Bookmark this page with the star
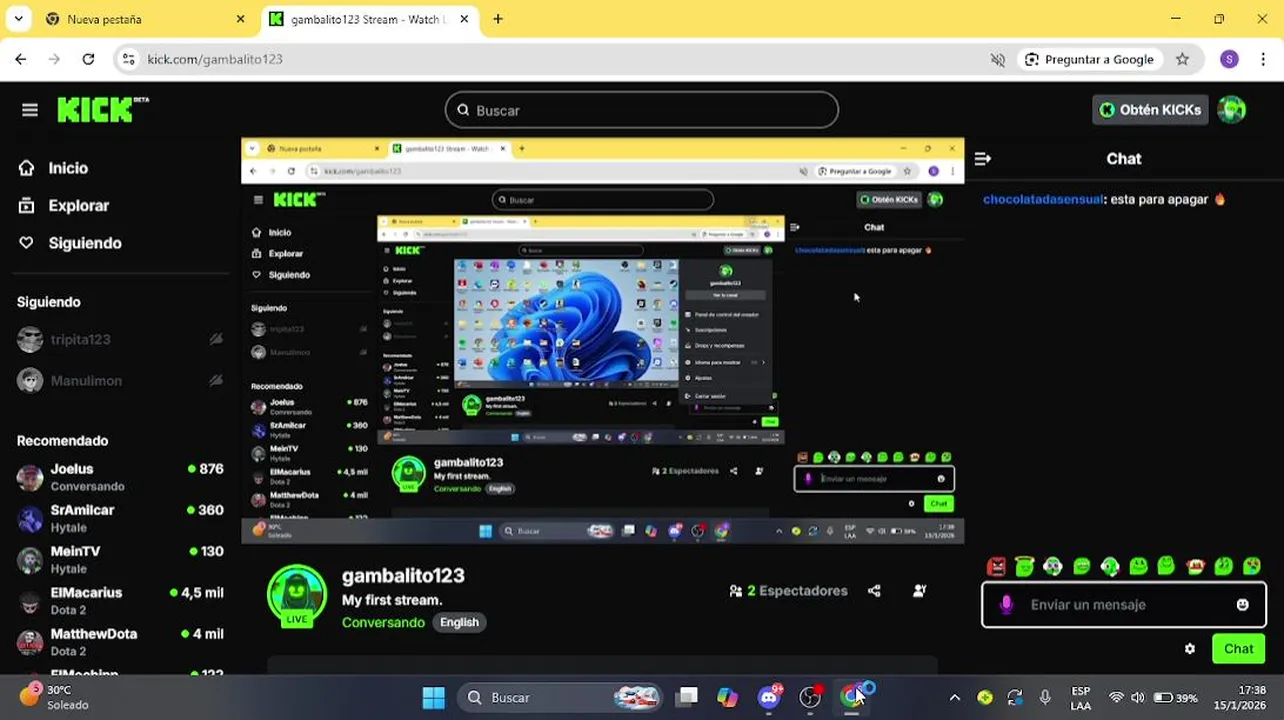The image size is (1284, 720). pos(1182,59)
